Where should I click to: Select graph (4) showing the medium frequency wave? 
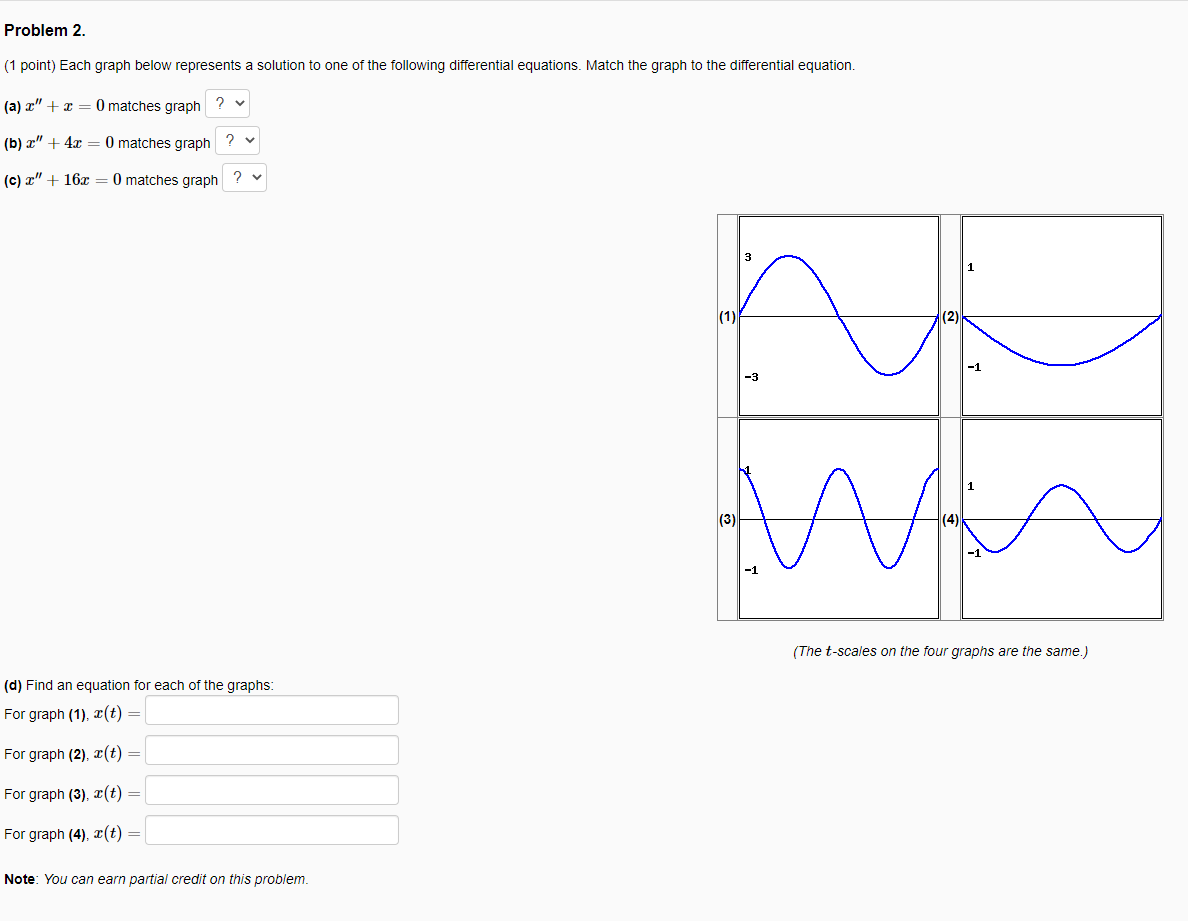[1060, 518]
